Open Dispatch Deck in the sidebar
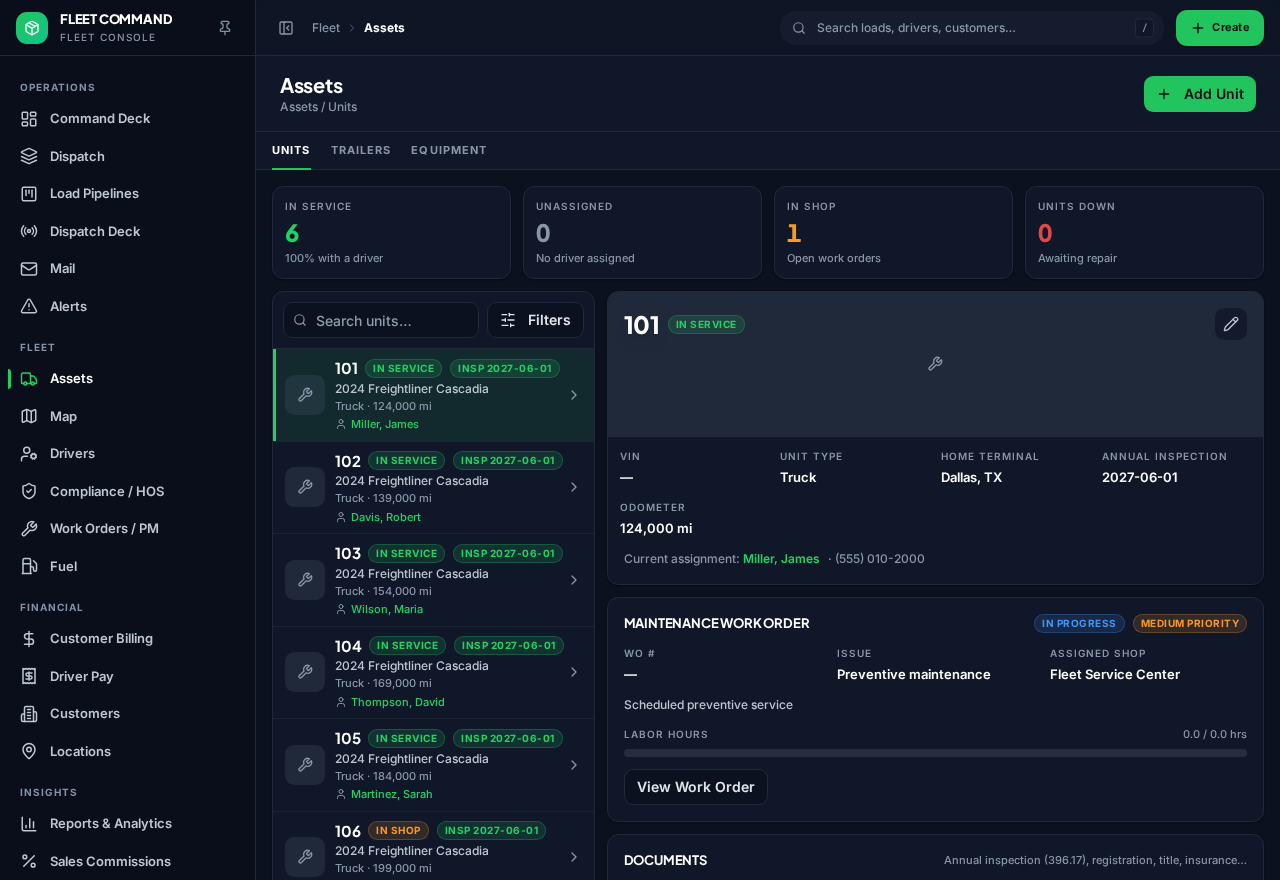This screenshot has height=880, width=1280. click(128, 231)
